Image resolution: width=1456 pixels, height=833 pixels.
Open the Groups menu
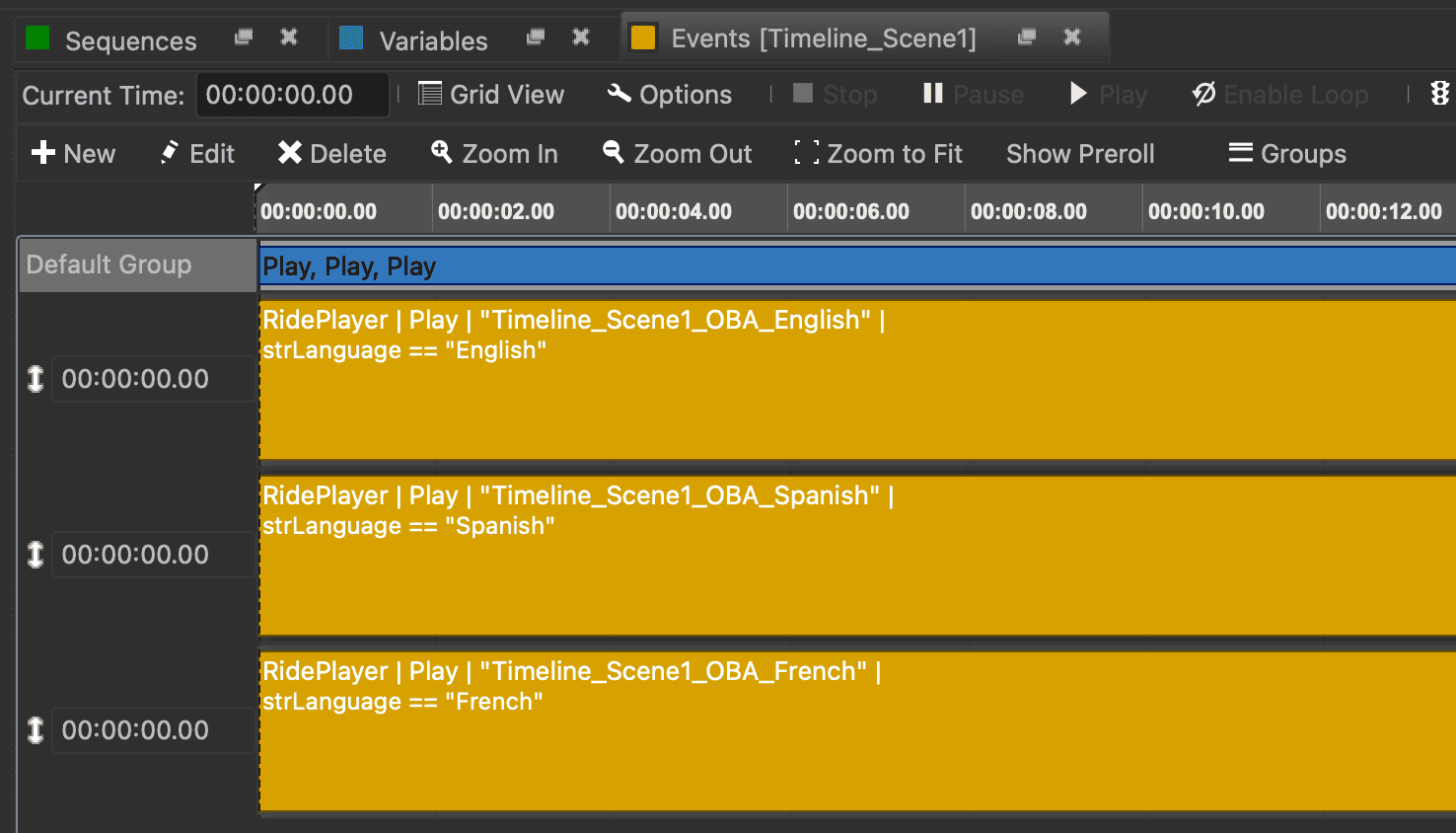(x=1287, y=153)
